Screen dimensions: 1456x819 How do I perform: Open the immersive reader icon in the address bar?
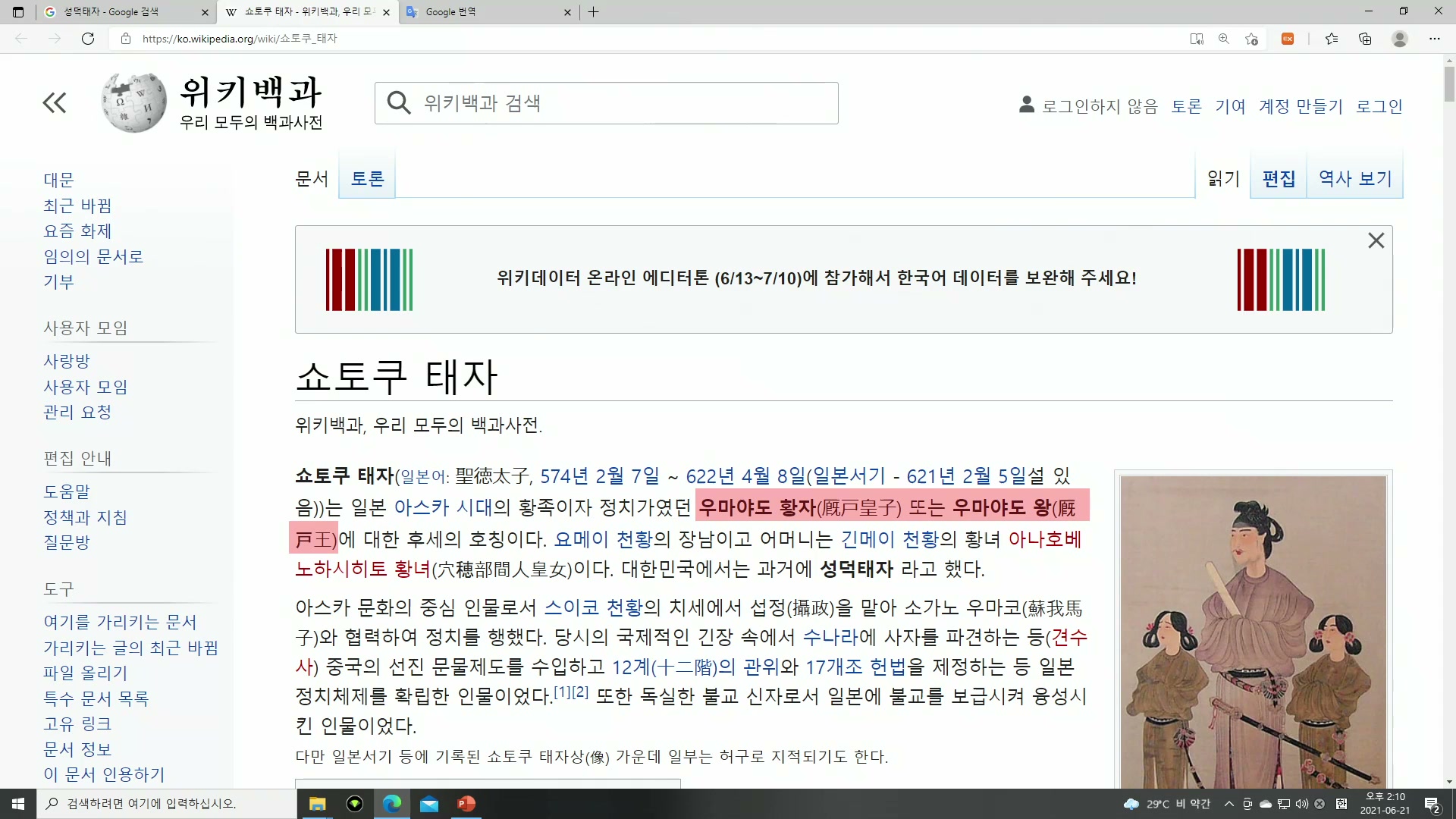pos(1197,39)
